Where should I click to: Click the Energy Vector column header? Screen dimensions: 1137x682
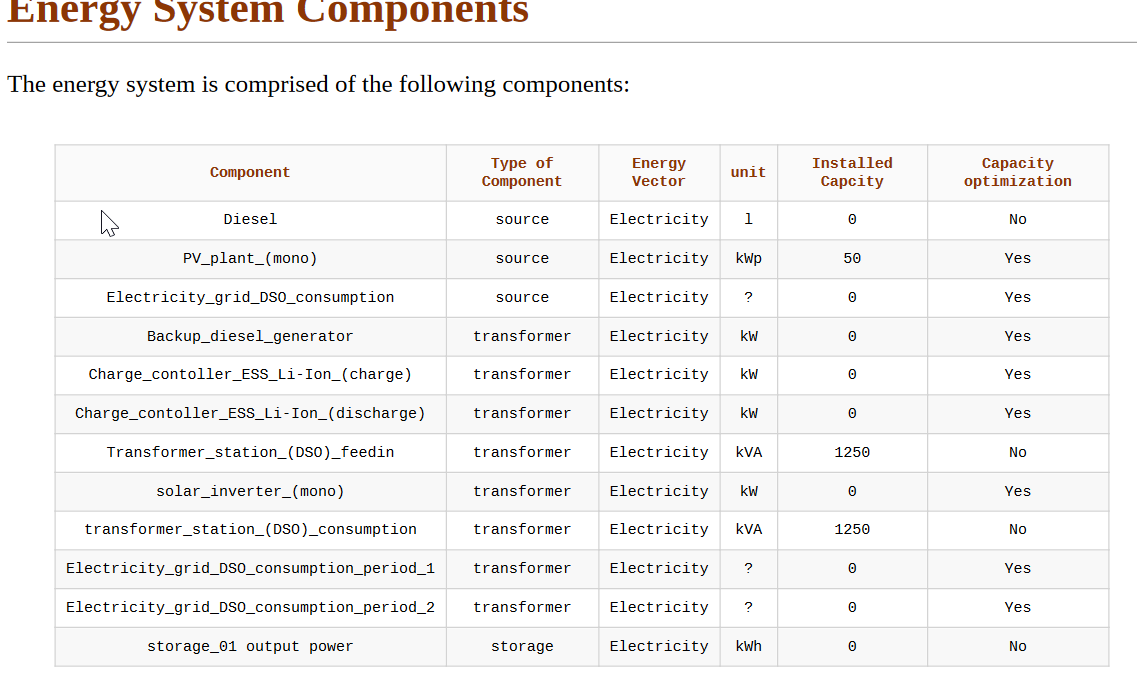659,173
